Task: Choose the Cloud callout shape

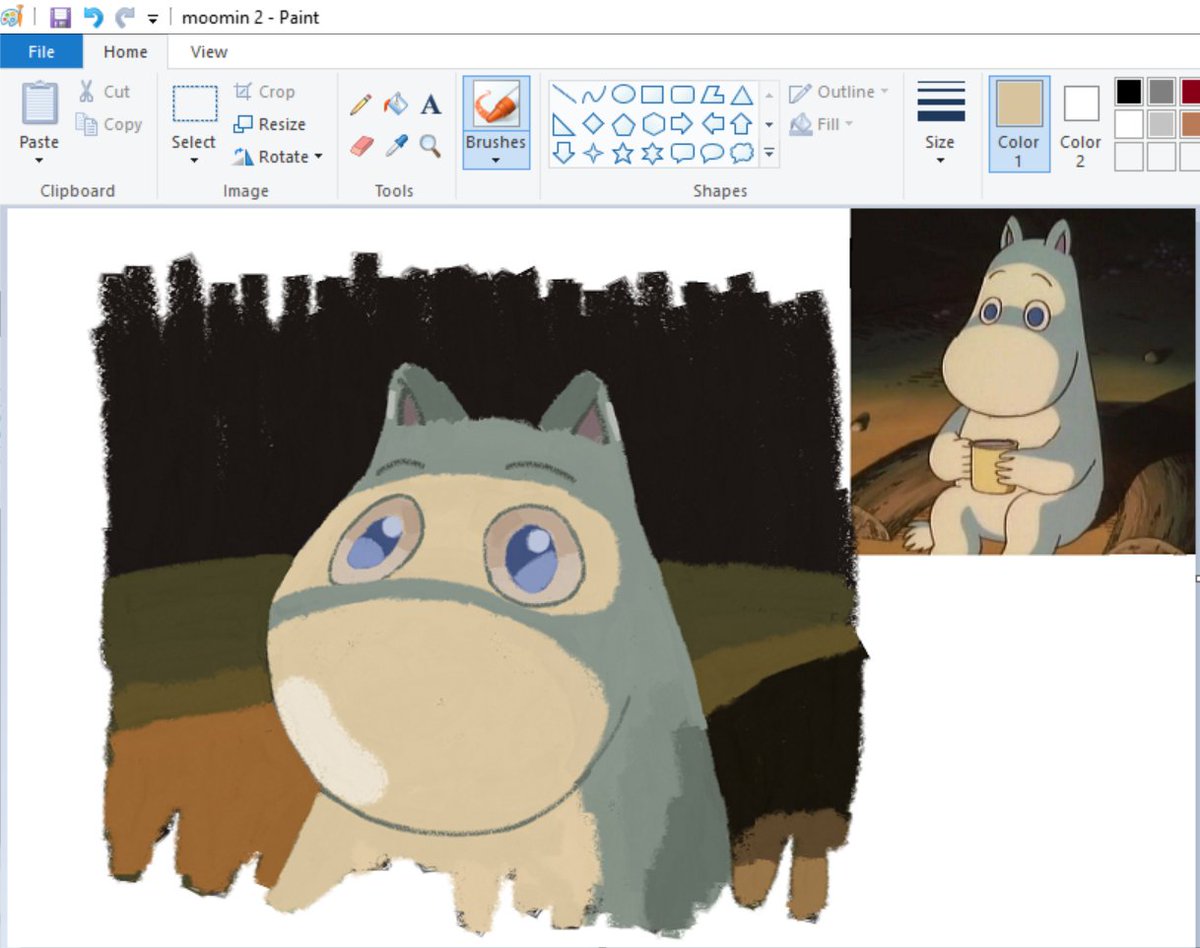Action: tap(741, 153)
